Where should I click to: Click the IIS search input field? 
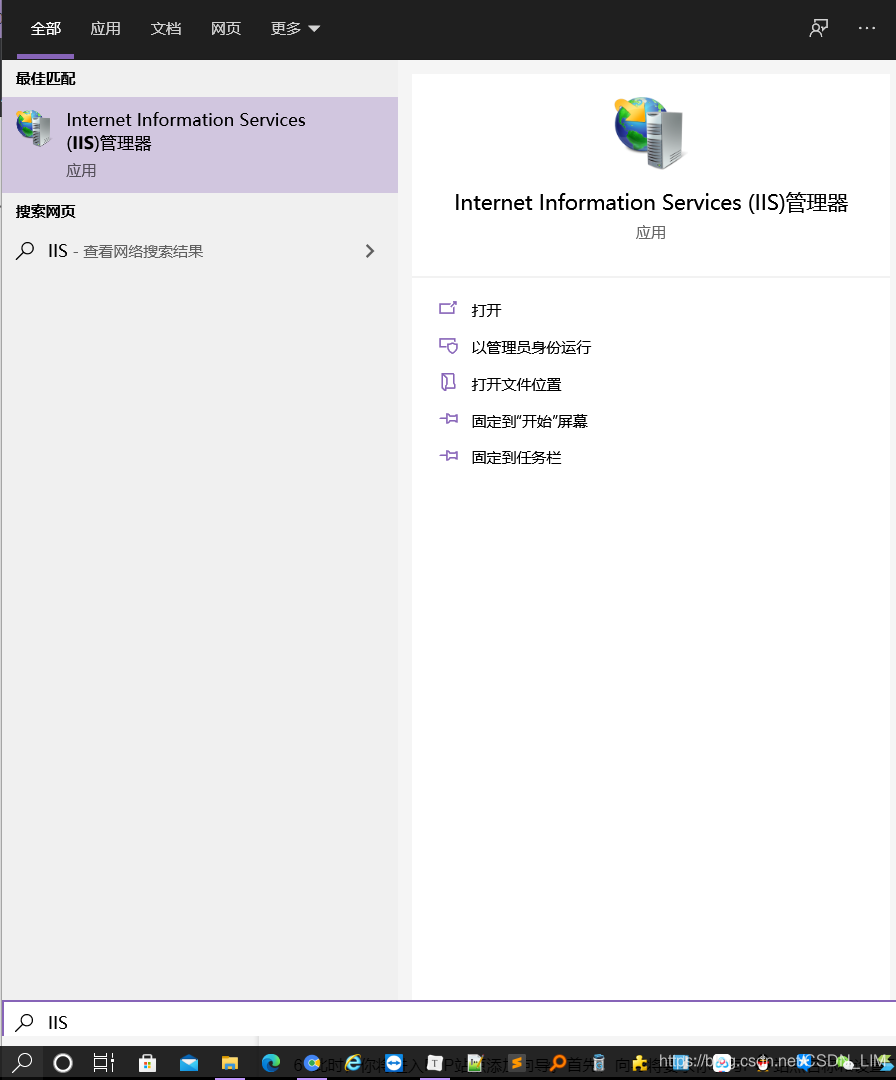(449, 1022)
